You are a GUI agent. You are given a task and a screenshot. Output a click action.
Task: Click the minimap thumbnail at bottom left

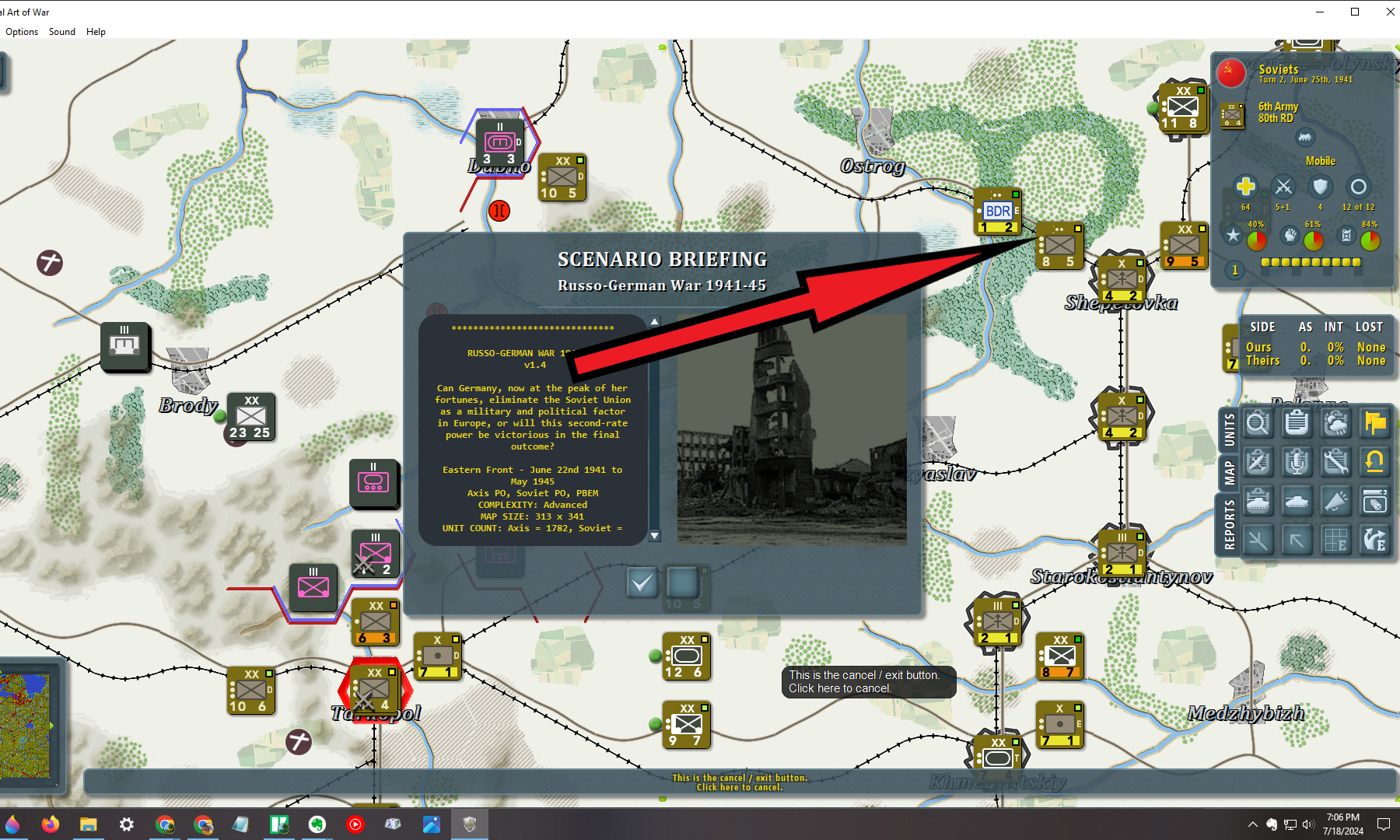[26, 725]
